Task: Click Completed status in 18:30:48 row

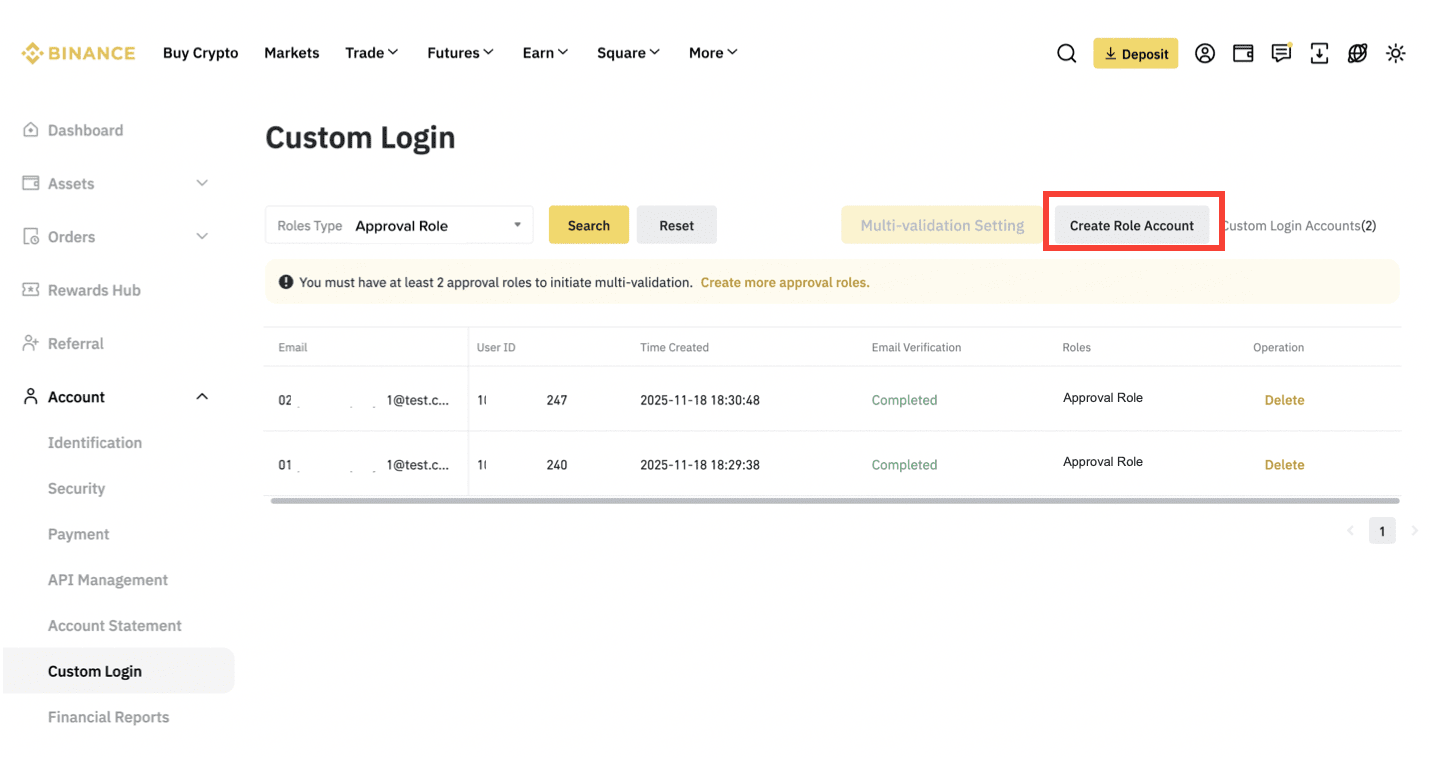Action: [904, 400]
